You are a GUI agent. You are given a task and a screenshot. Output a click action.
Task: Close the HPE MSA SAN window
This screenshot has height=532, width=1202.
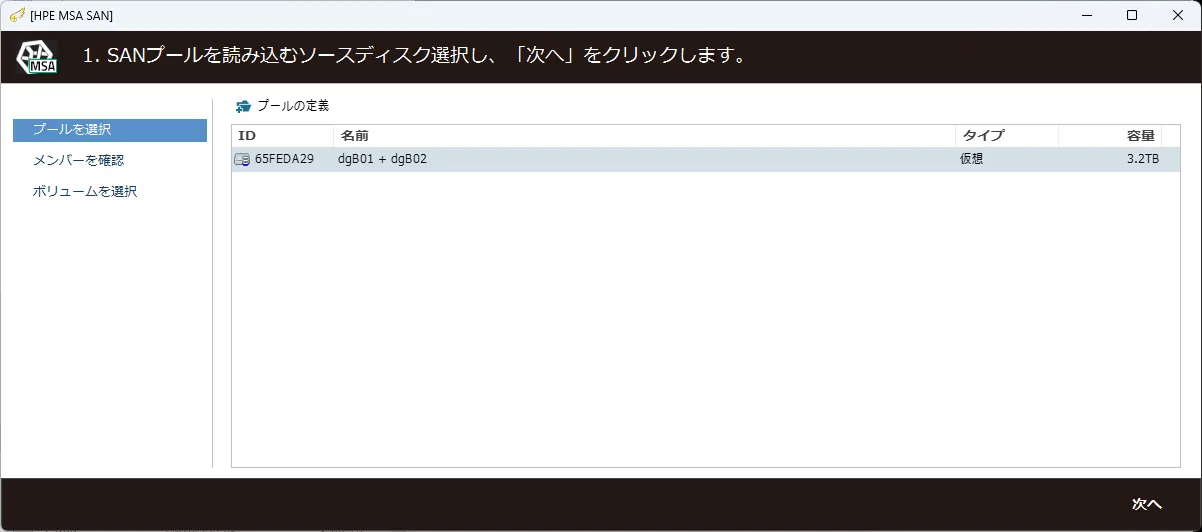point(1177,15)
